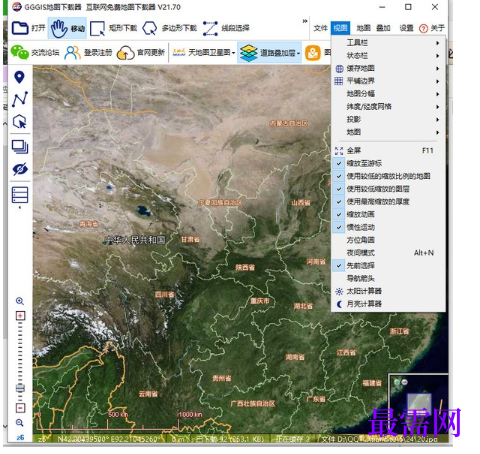
Task: Open the list panel sidebar icon
Action: point(20,195)
